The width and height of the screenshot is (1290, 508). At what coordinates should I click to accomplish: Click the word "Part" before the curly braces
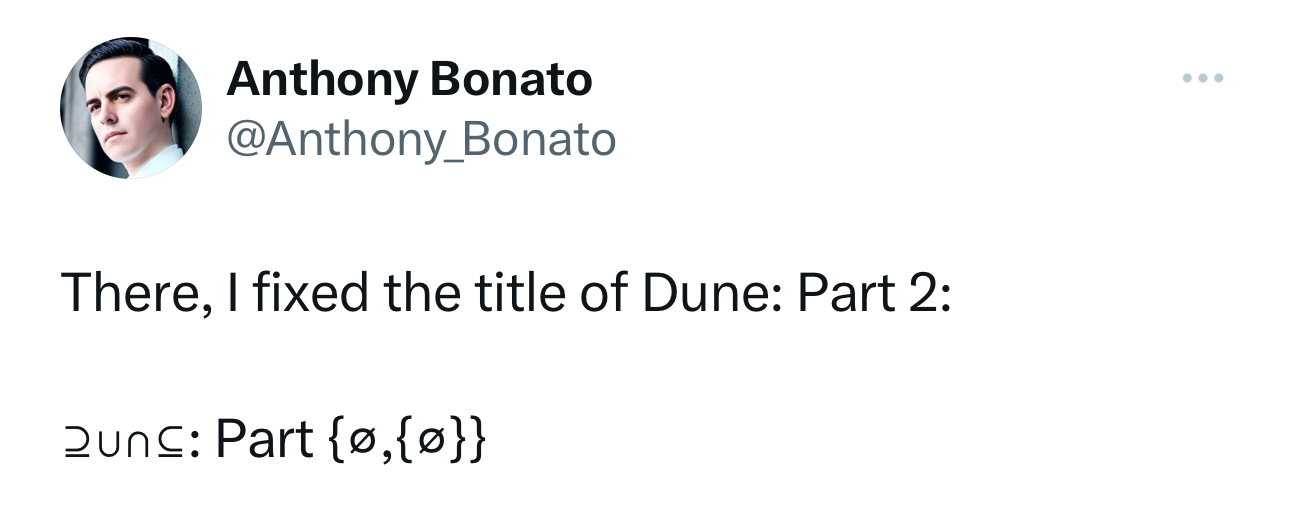pyautogui.click(x=264, y=440)
